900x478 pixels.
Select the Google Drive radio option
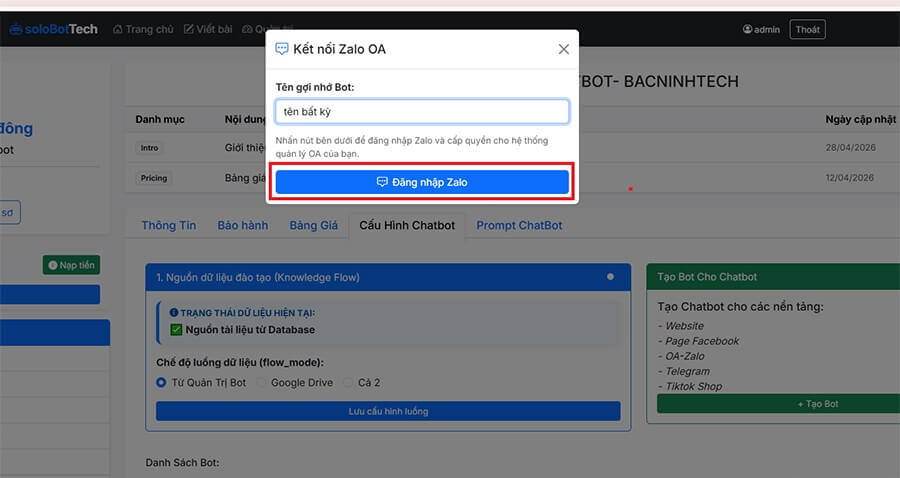click(261, 382)
